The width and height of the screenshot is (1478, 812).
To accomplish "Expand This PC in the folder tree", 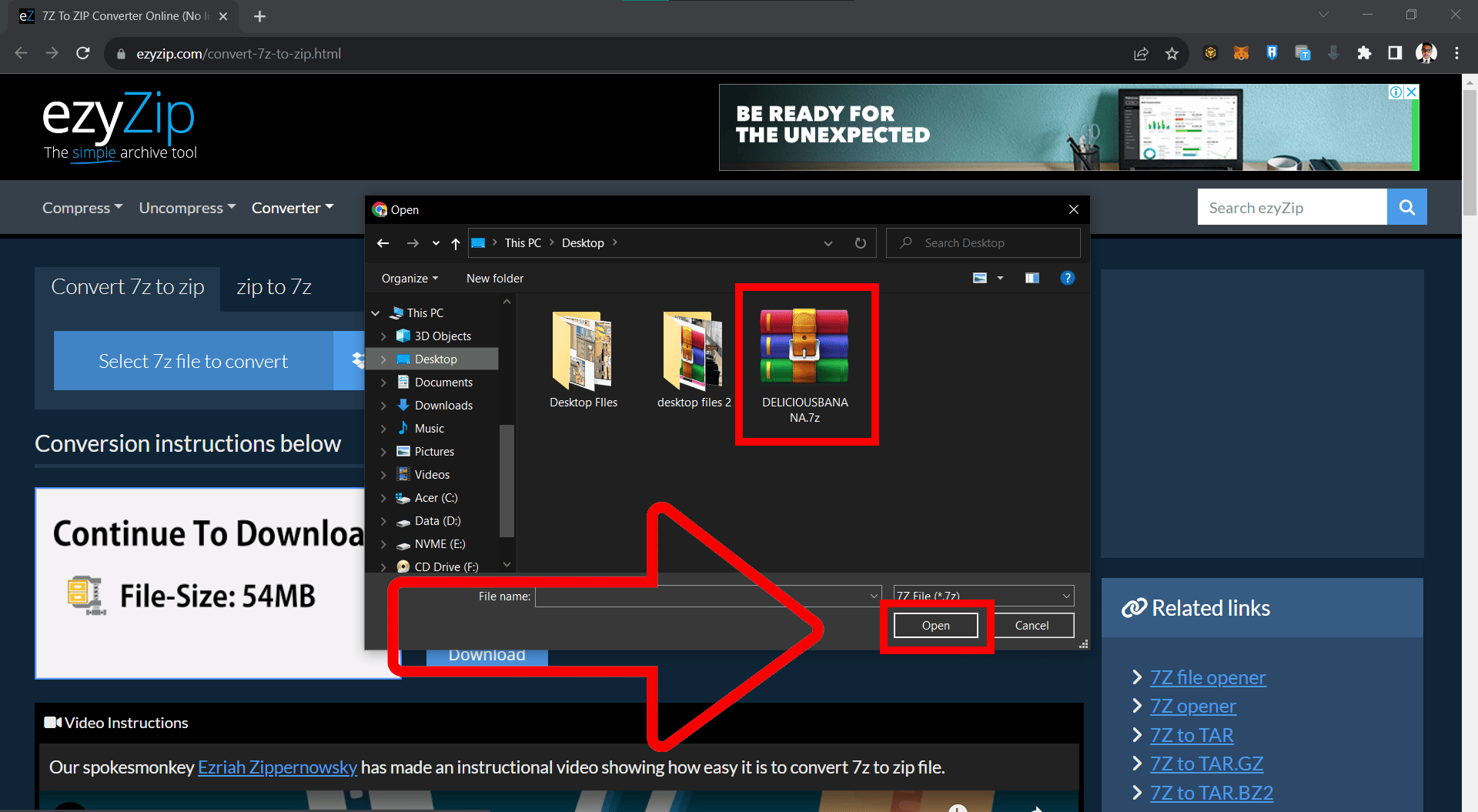I will tap(375, 312).
